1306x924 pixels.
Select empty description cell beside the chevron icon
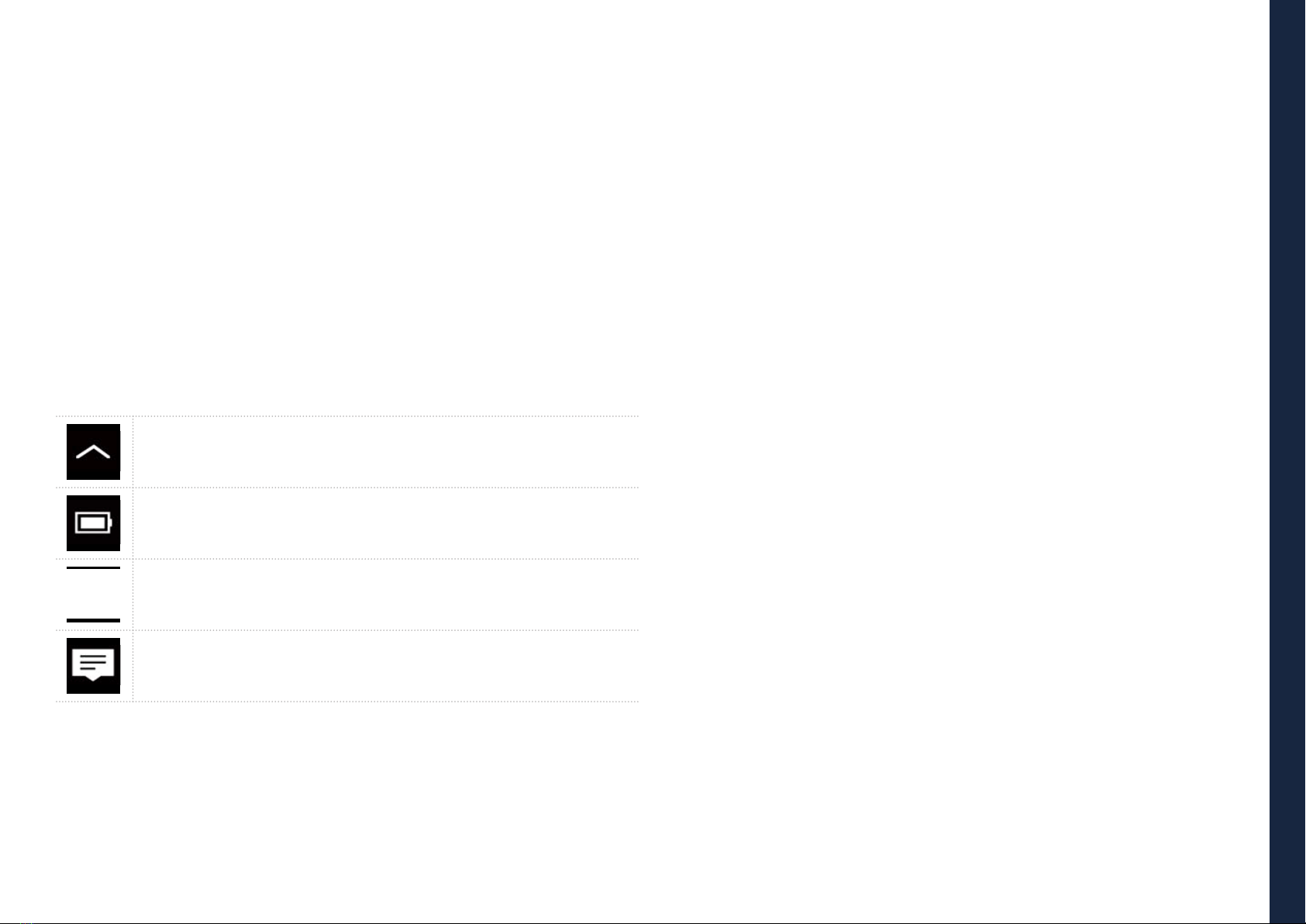click(386, 452)
